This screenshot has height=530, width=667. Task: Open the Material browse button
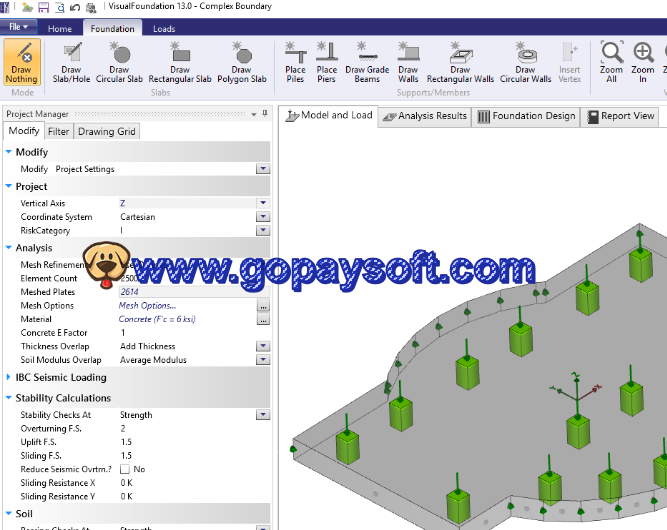click(263, 320)
